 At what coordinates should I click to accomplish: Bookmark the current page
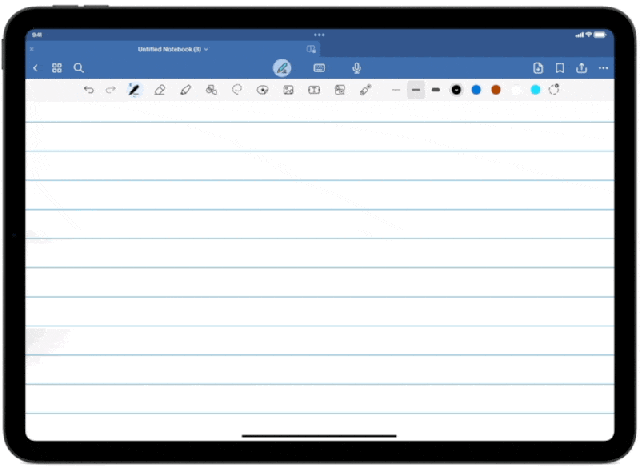[x=560, y=68]
